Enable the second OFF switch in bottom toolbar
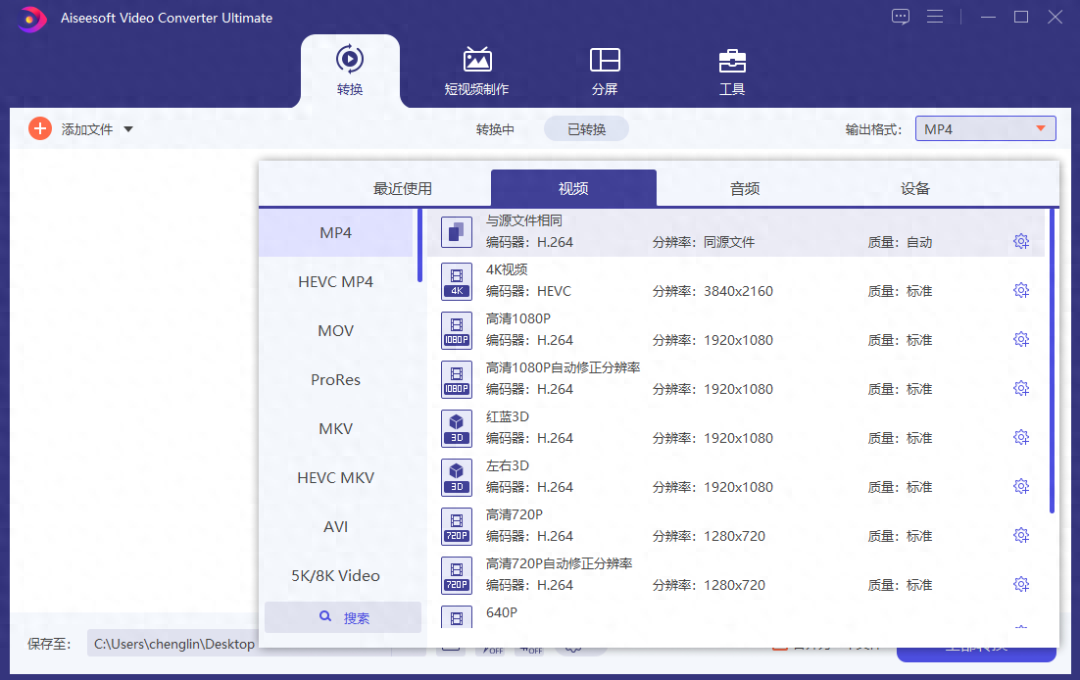This screenshot has width=1080, height=680. point(530,648)
